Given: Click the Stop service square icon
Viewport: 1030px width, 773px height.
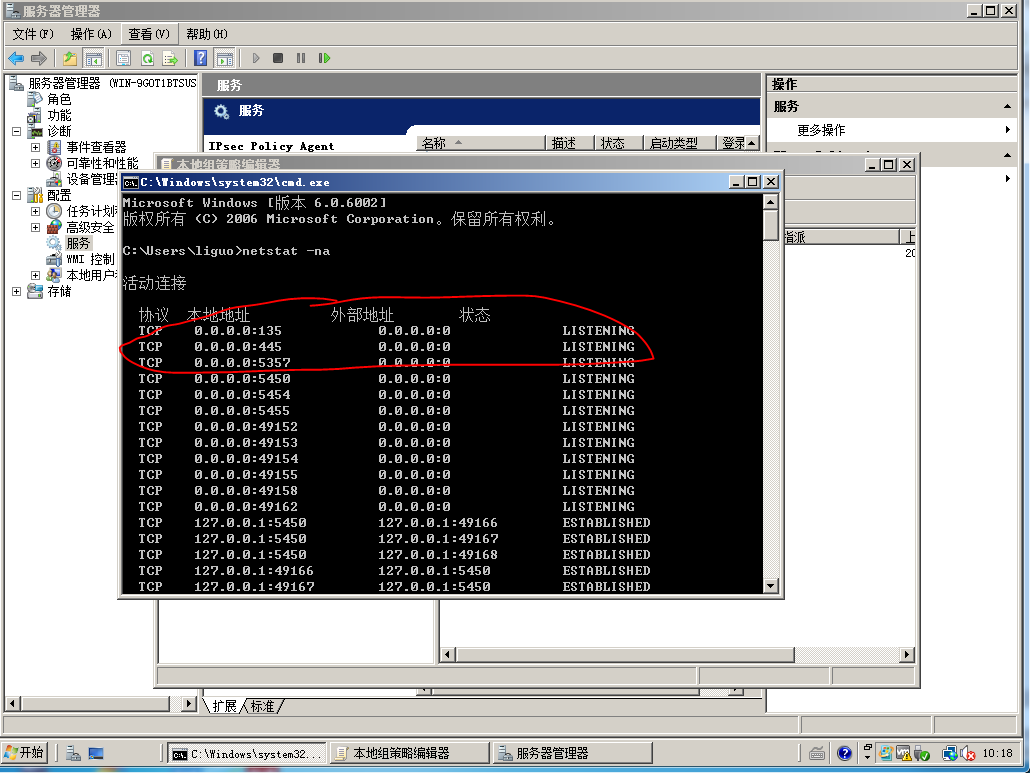Looking at the screenshot, I should pos(278,59).
